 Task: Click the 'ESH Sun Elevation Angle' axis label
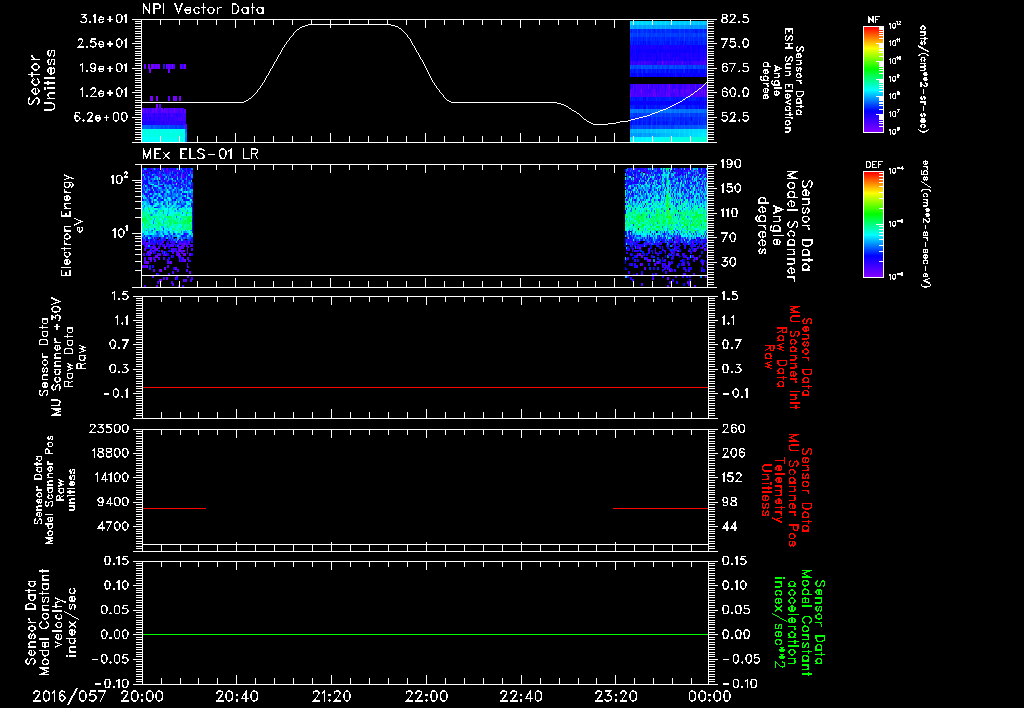(782, 80)
